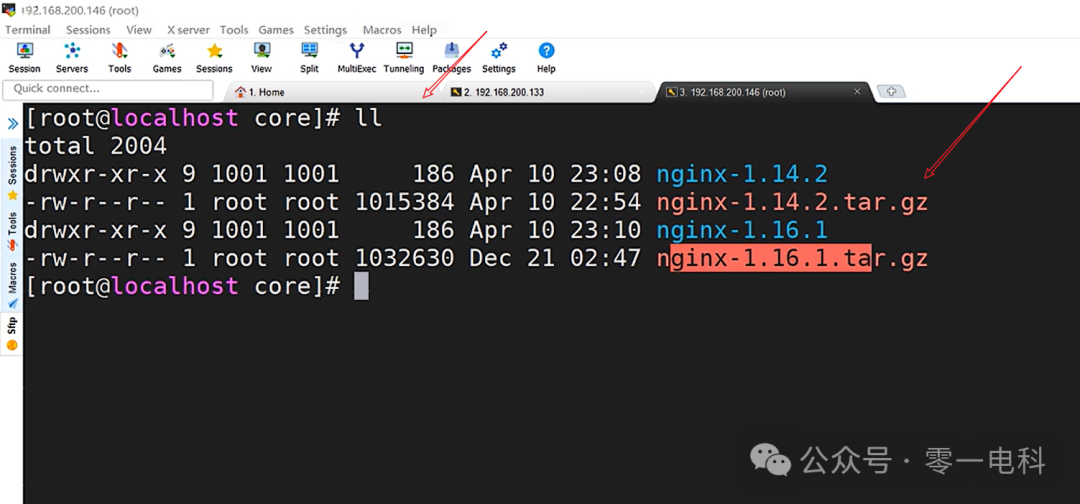The width and height of the screenshot is (1080, 504).
Task: Click the terminal cursor at the last prompt
Action: pyautogui.click(x=362, y=286)
